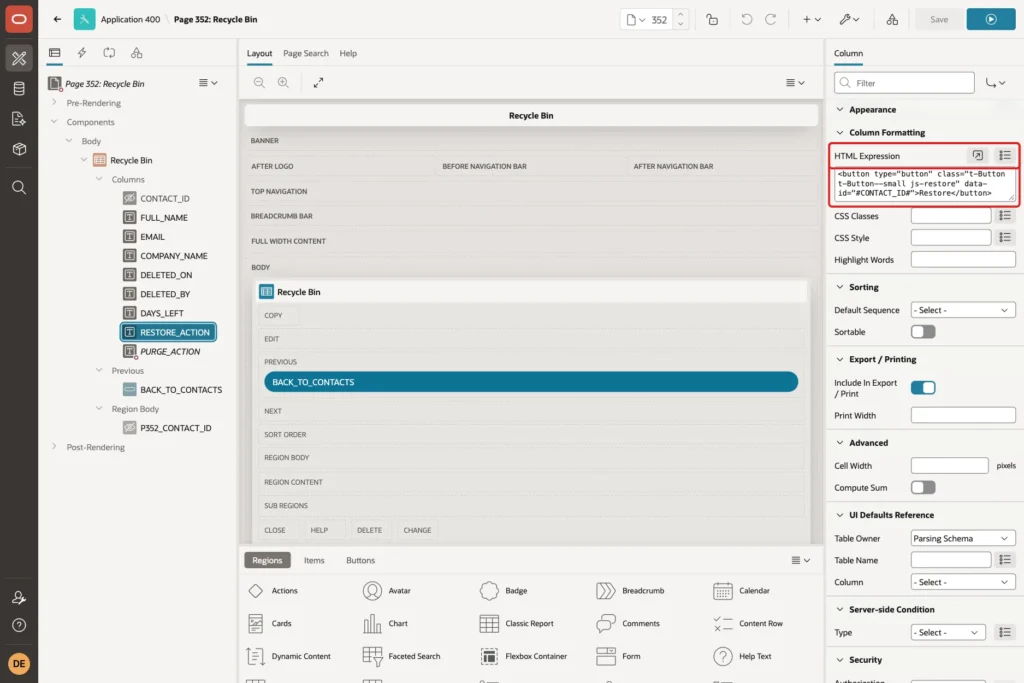1024x683 pixels.
Task: Open the create plus menu in toolbar
Action: pyautogui.click(x=812, y=20)
